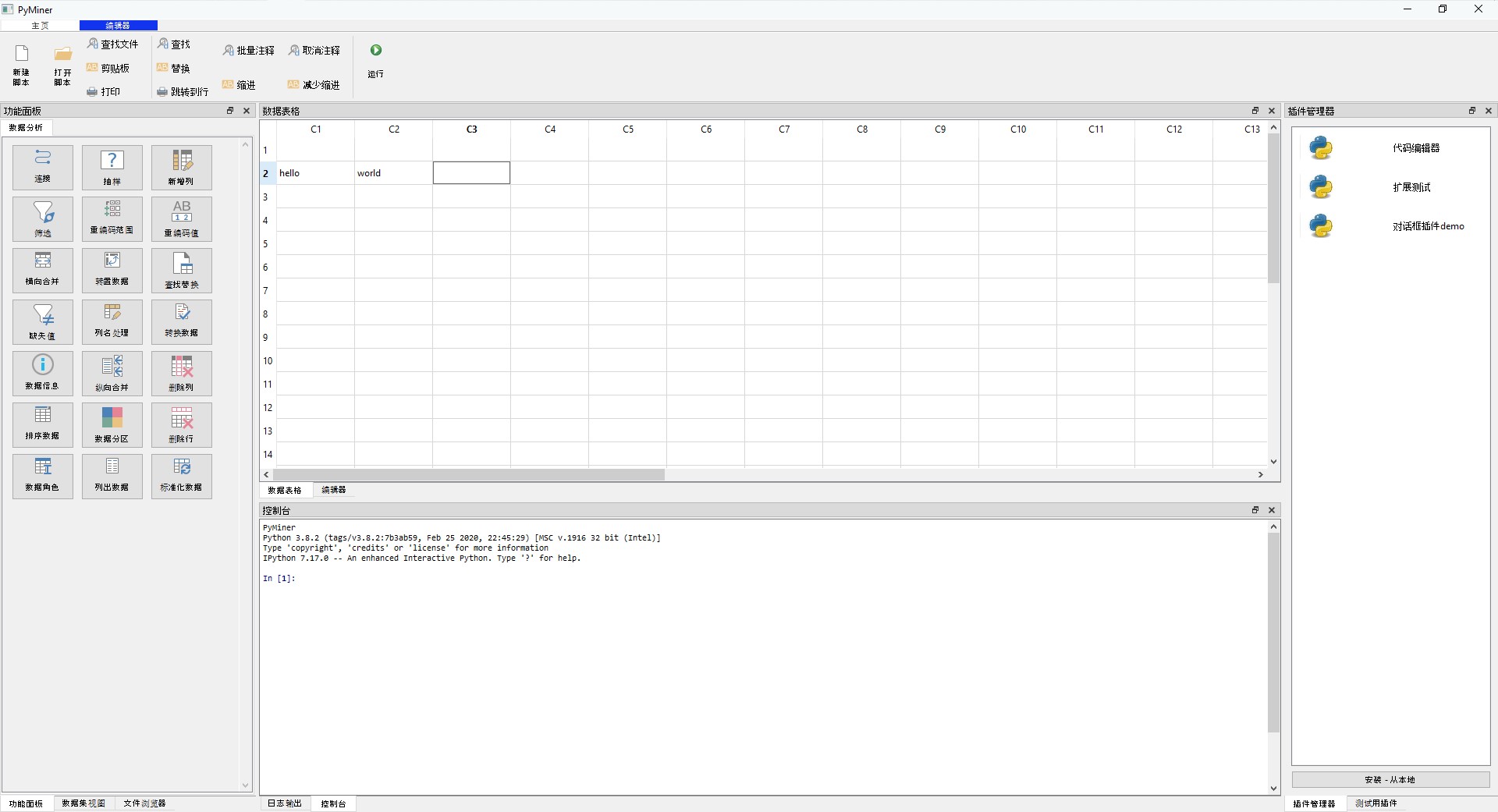
Task: Click the console vertical scrollbar
Action: pos(1274,633)
